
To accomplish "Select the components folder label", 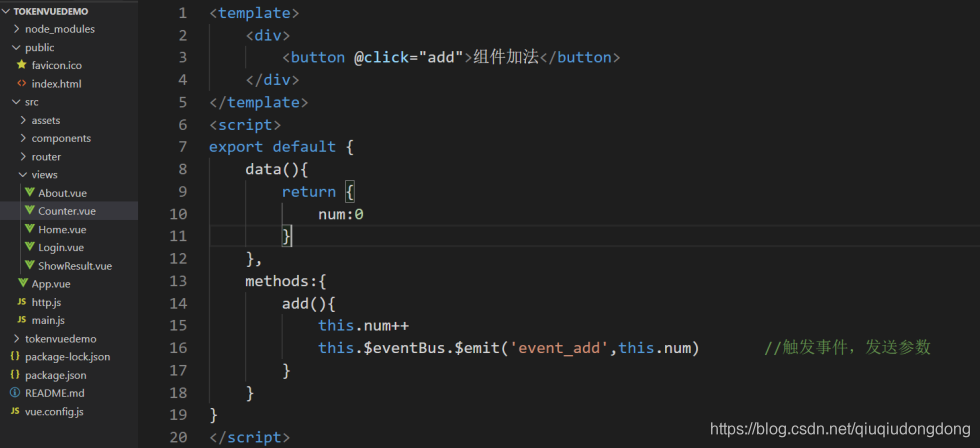I will tap(61, 138).
